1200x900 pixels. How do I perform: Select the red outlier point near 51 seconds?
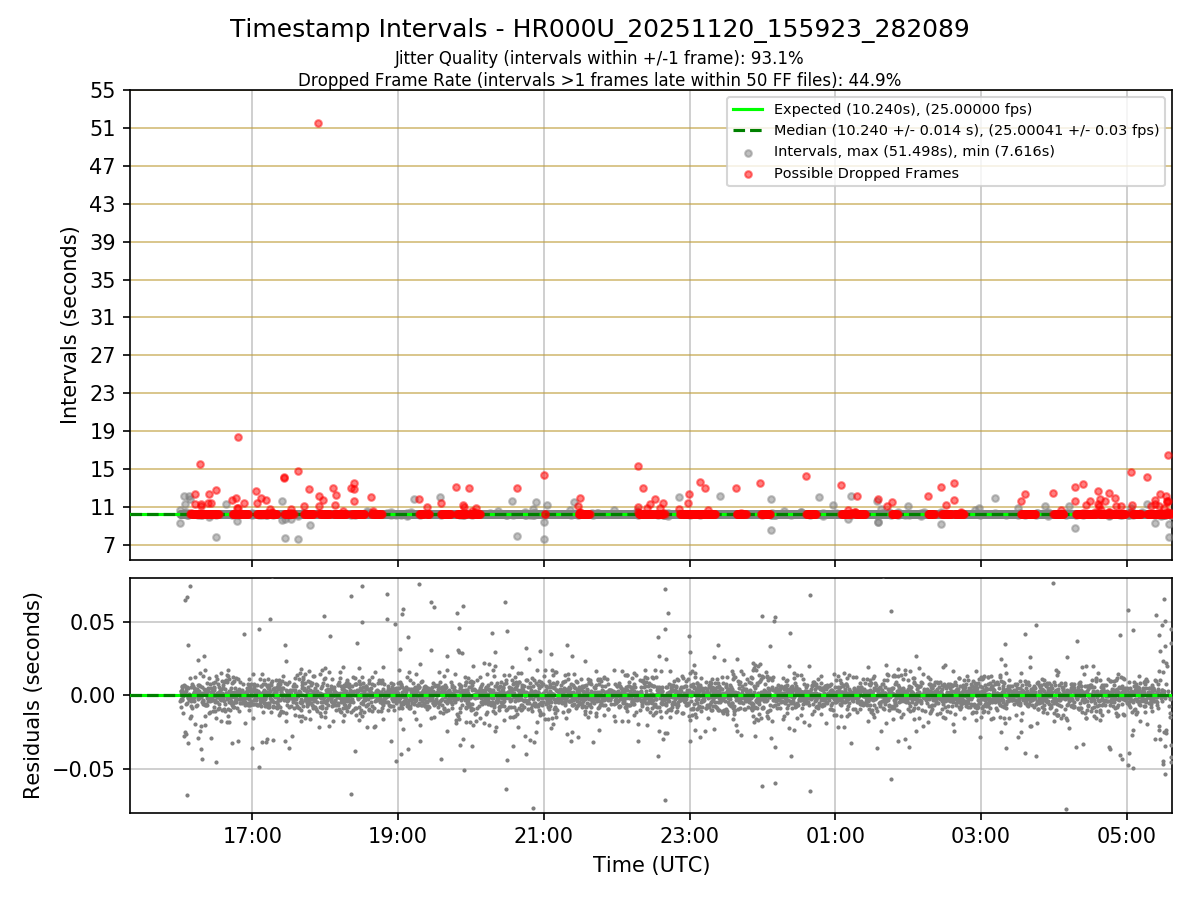[318, 123]
